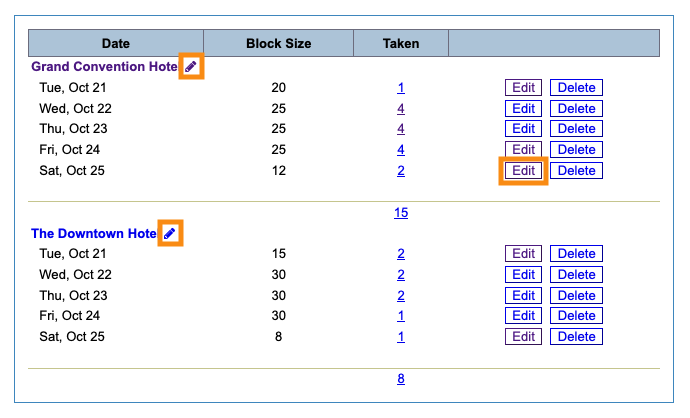Open the Grand Convention Hotel link
Screen dimensions: 690x418
[104, 66]
